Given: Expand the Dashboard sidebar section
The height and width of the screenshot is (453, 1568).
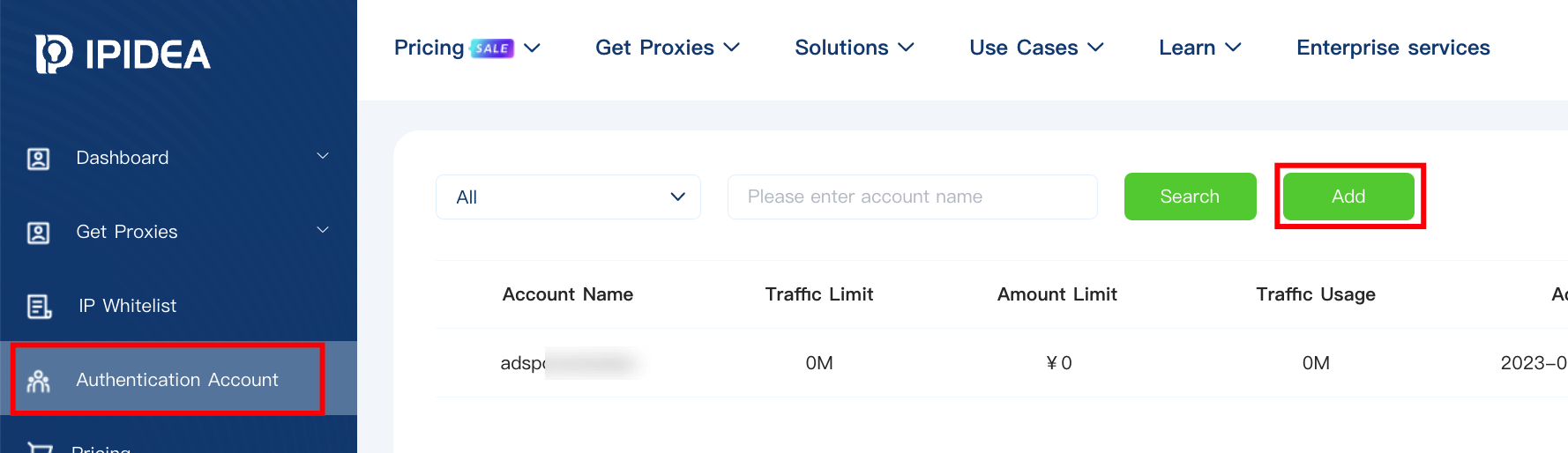Looking at the screenshot, I should click(323, 156).
